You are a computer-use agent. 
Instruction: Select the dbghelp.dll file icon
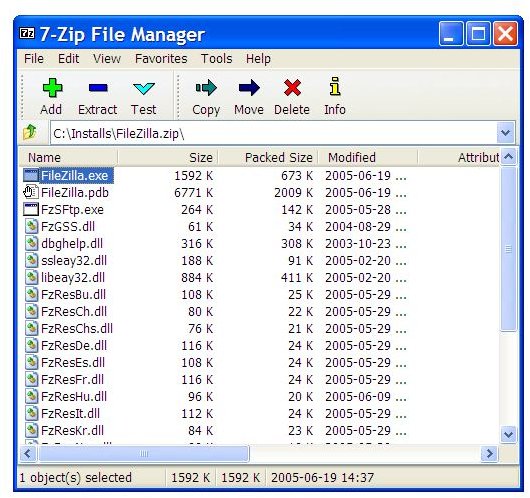point(31,243)
